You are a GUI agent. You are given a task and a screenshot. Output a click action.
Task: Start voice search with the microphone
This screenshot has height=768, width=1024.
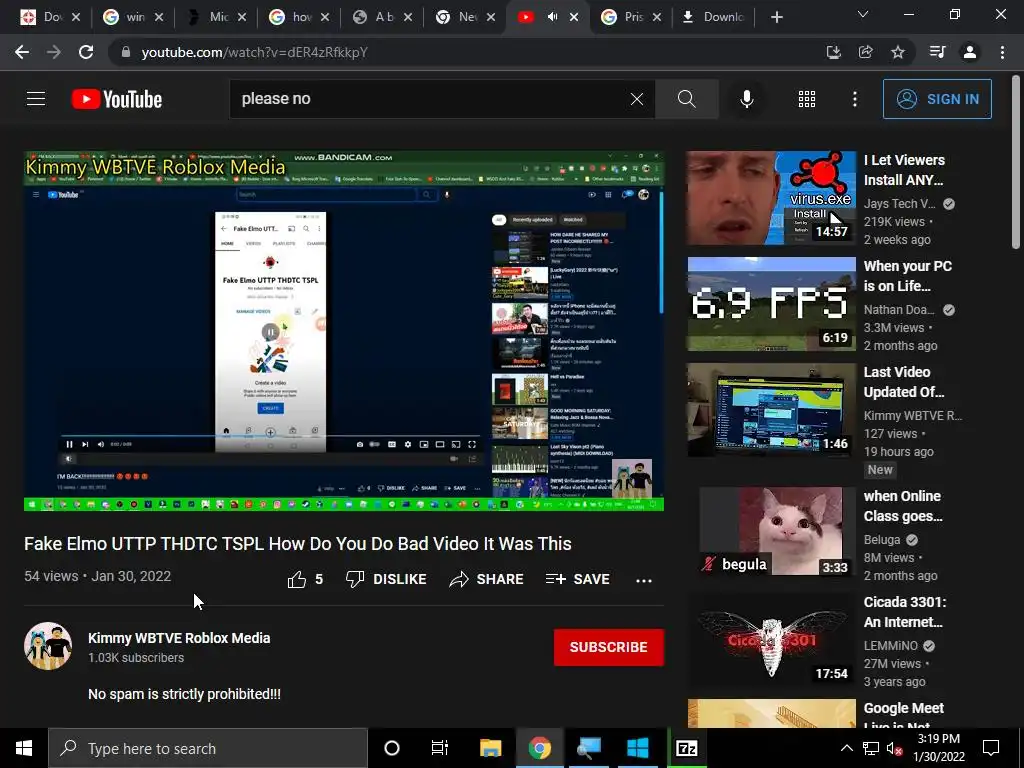point(747,99)
